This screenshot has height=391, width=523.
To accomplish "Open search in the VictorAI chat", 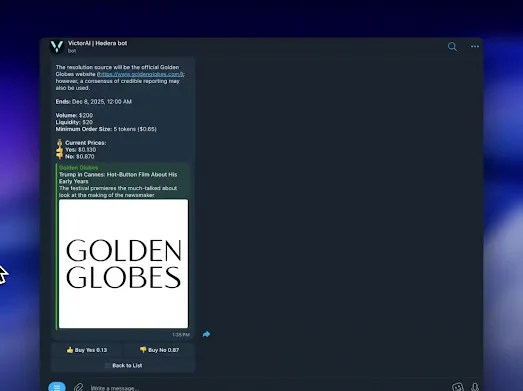I will coord(452,46).
